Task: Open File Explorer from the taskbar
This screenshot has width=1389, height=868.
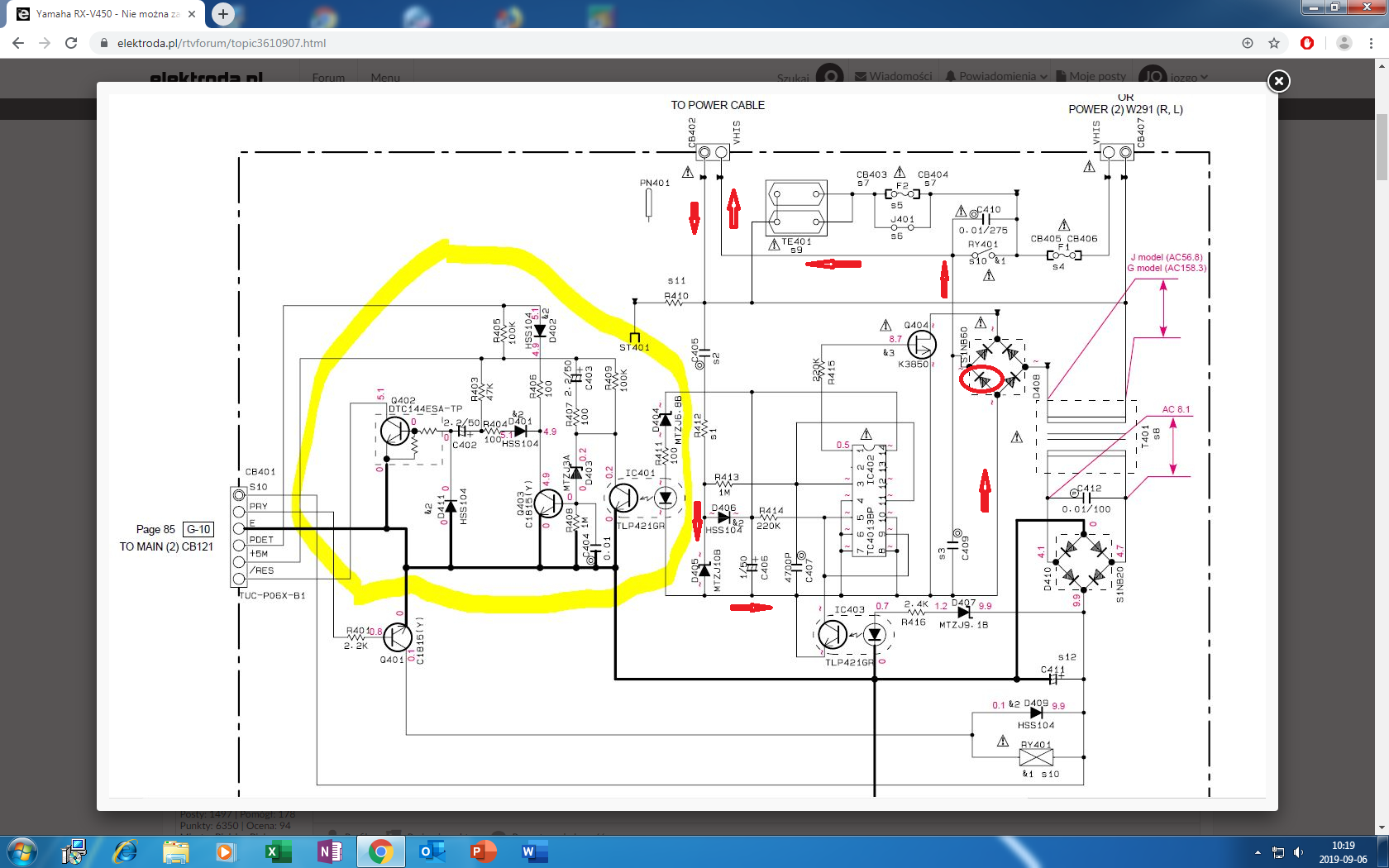Action: pos(175,851)
